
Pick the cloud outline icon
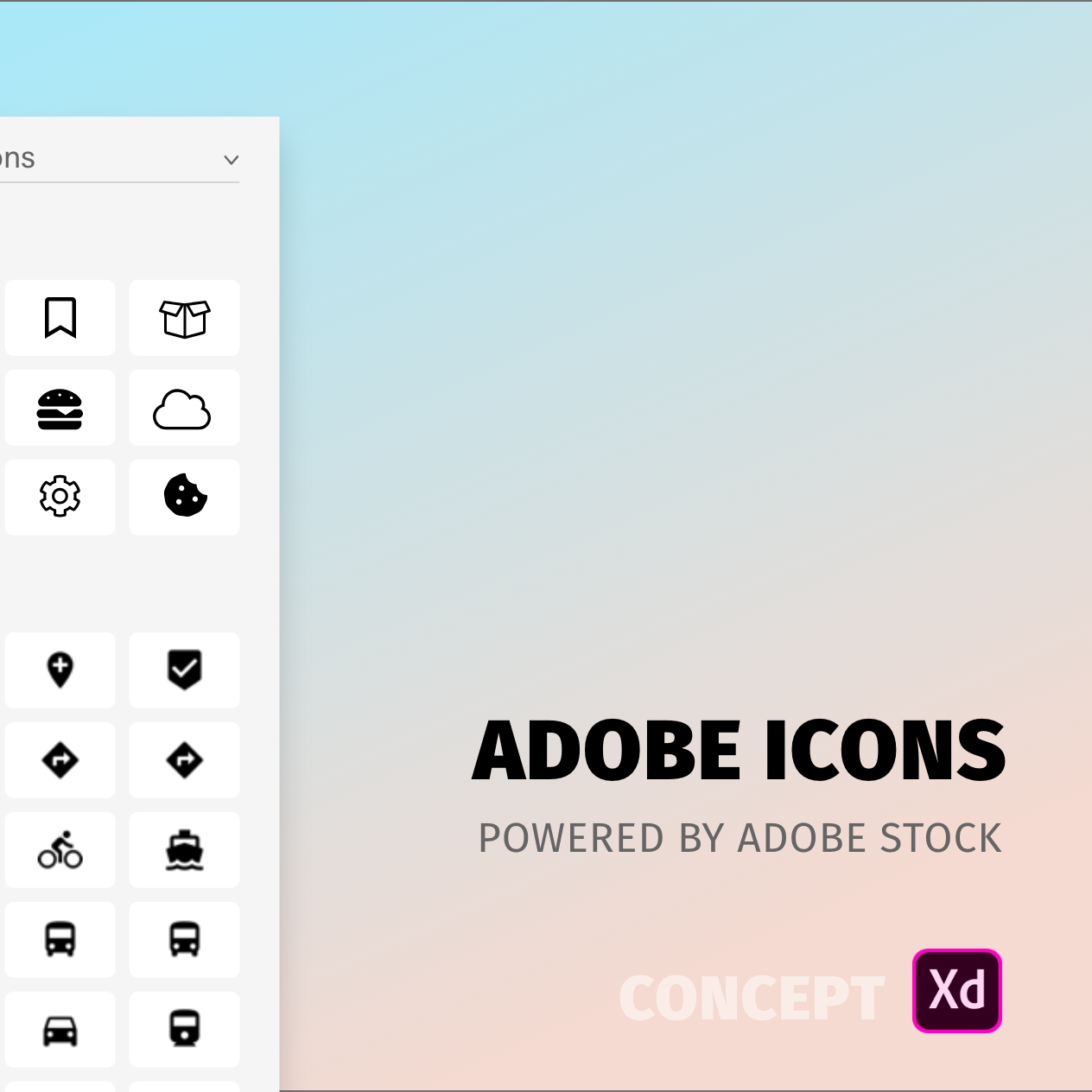tap(184, 408)
